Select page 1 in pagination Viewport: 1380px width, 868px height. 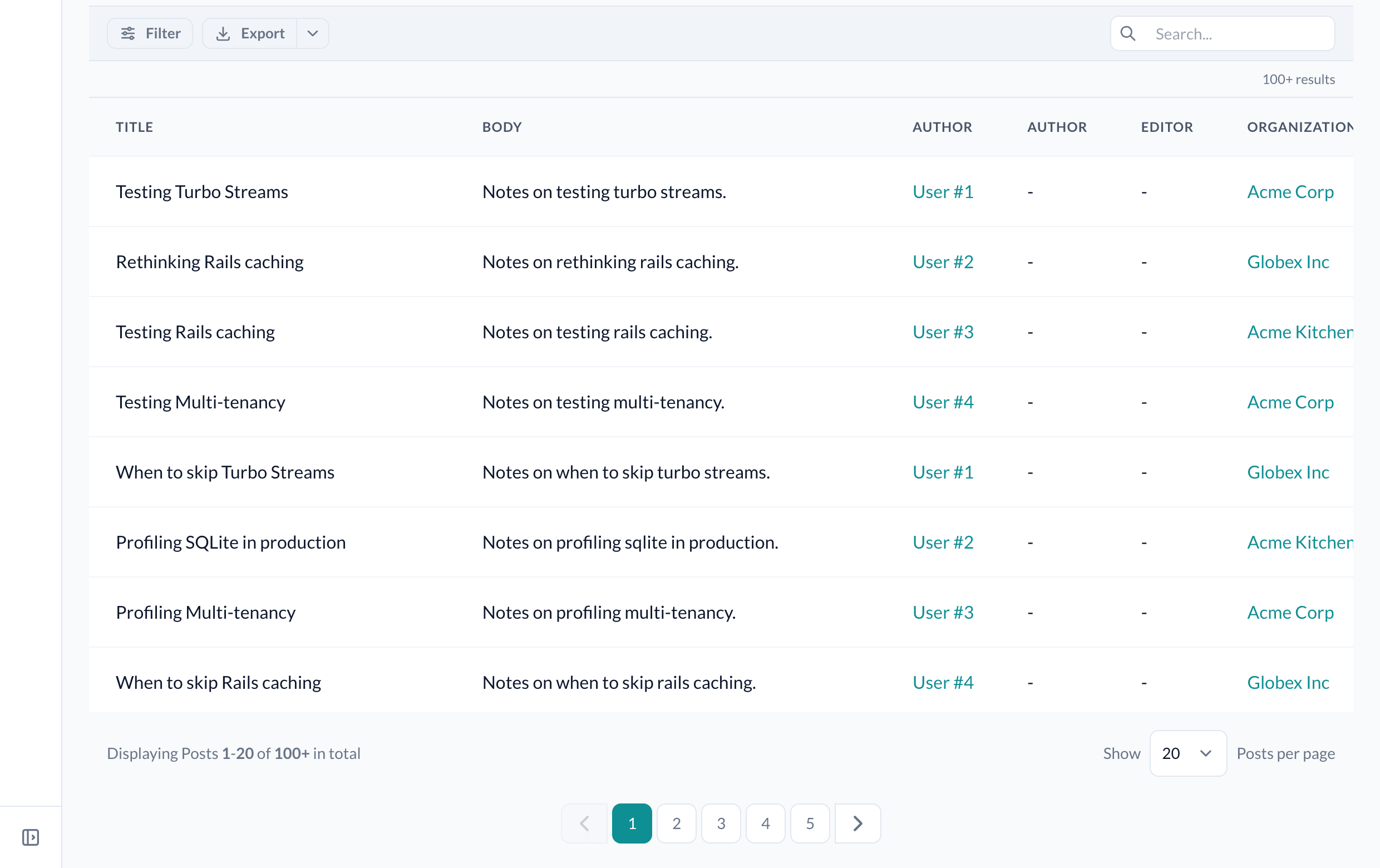tap(632, 823)
